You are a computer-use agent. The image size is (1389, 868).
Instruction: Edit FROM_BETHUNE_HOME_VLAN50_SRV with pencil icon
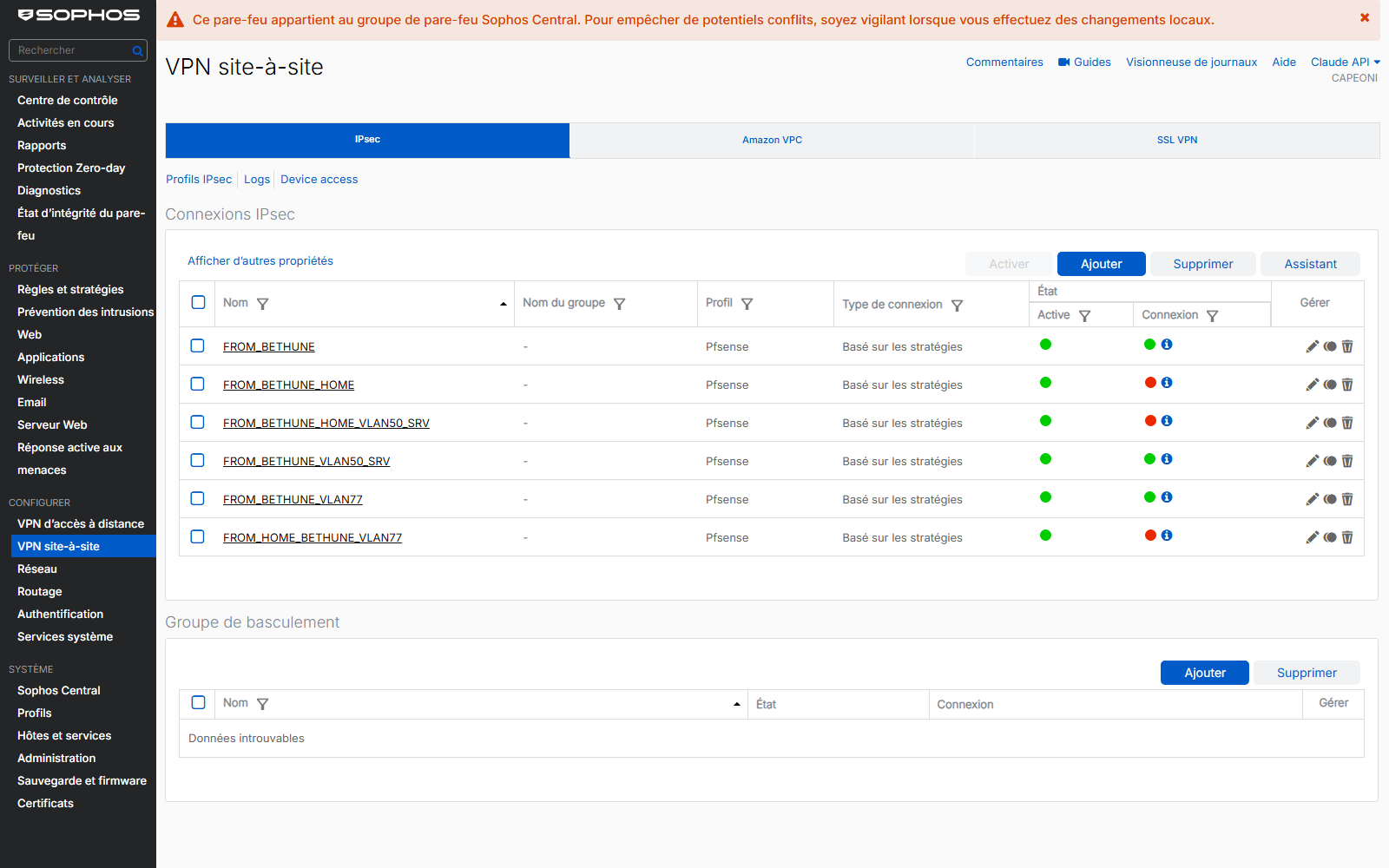1313,423
